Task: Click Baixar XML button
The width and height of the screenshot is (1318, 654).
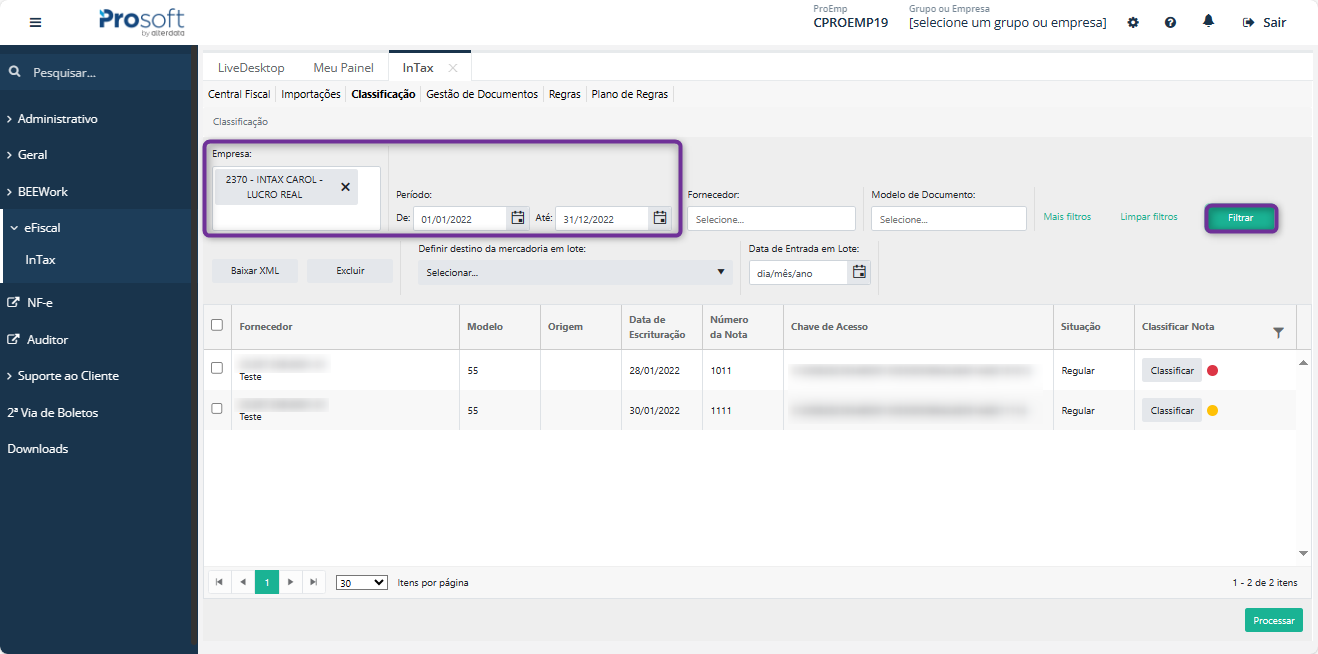Action: (x=255, y=271)
